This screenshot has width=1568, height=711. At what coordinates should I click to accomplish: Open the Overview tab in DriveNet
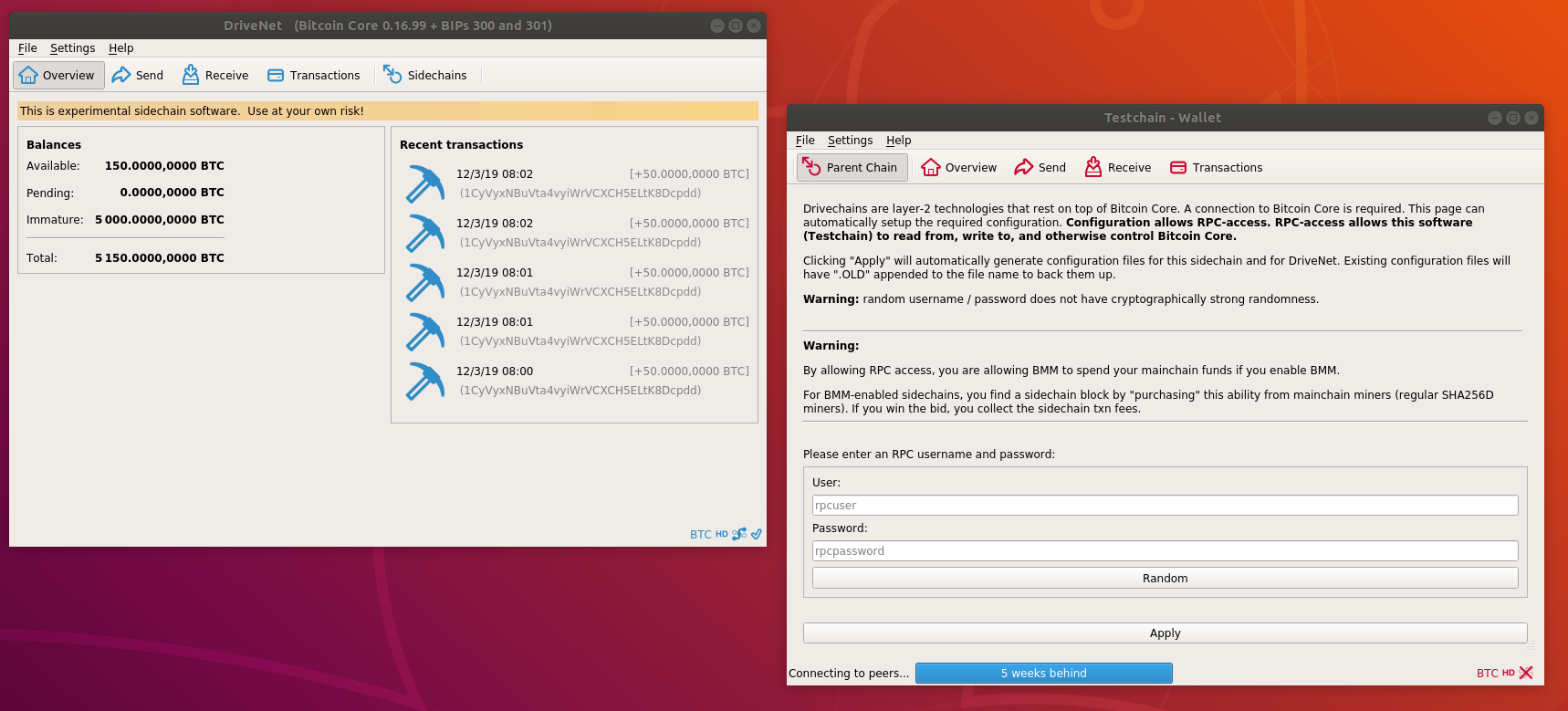pyautogui.click(x=58, y=75)
